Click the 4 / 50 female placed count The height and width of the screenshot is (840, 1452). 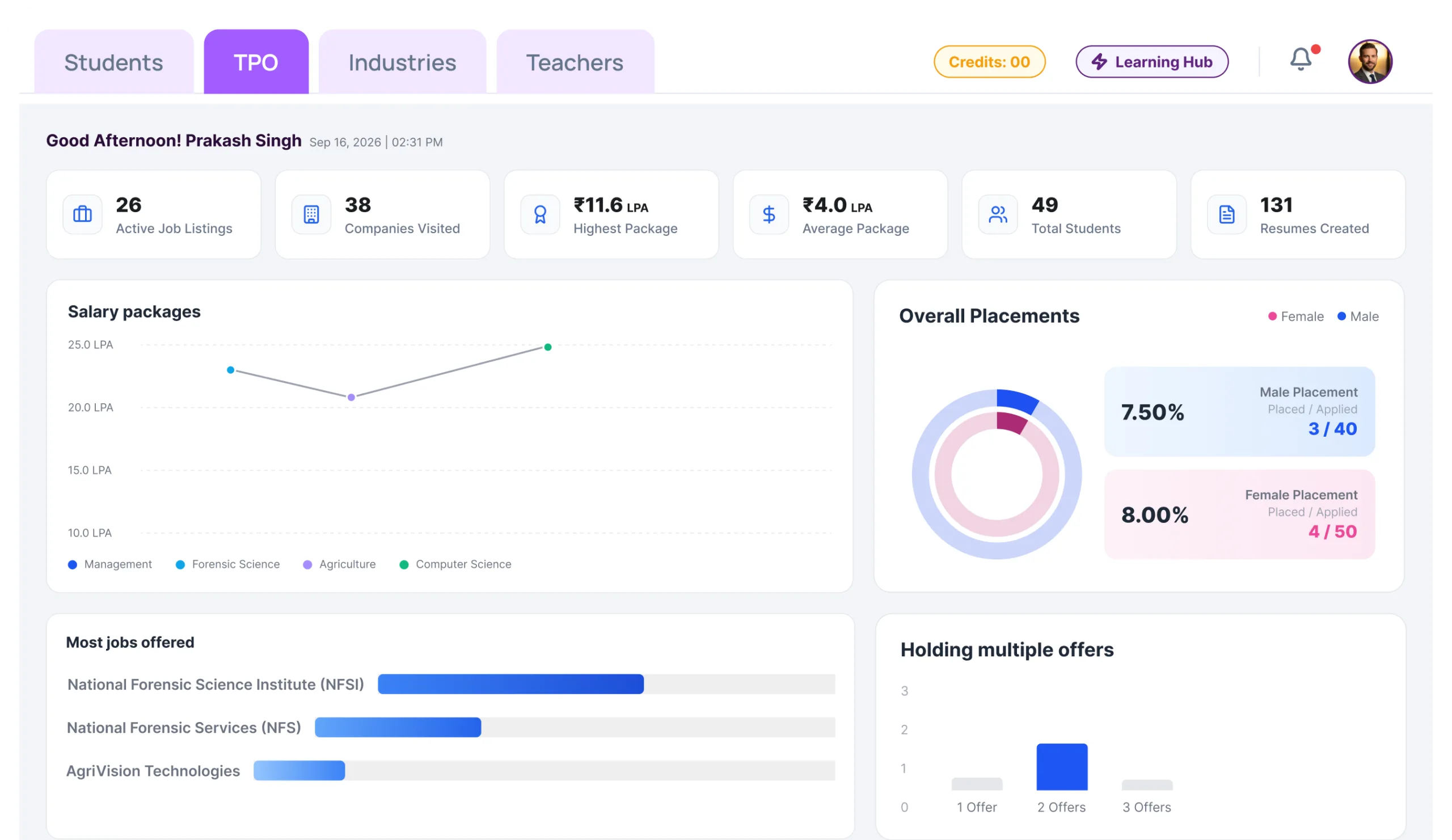[x=1332, y=531]
